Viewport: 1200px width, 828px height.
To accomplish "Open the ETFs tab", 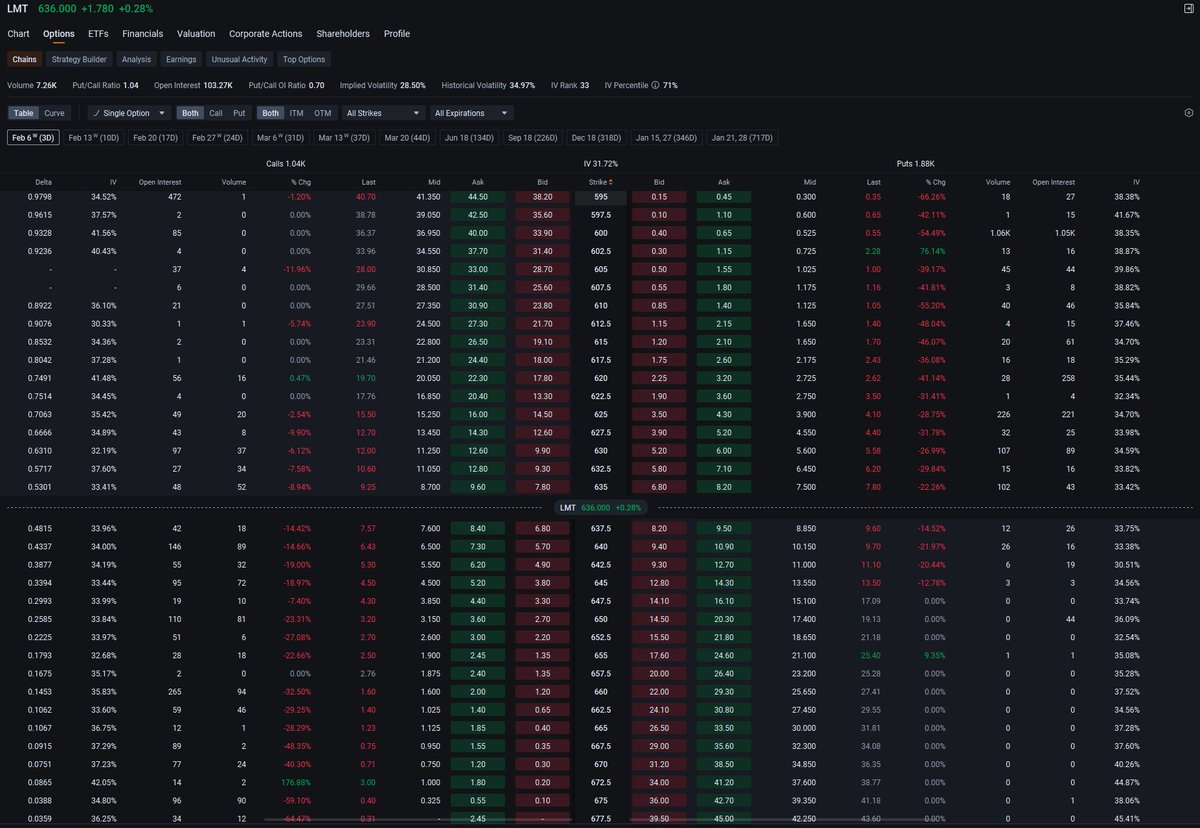I will [x=98, y=34].
